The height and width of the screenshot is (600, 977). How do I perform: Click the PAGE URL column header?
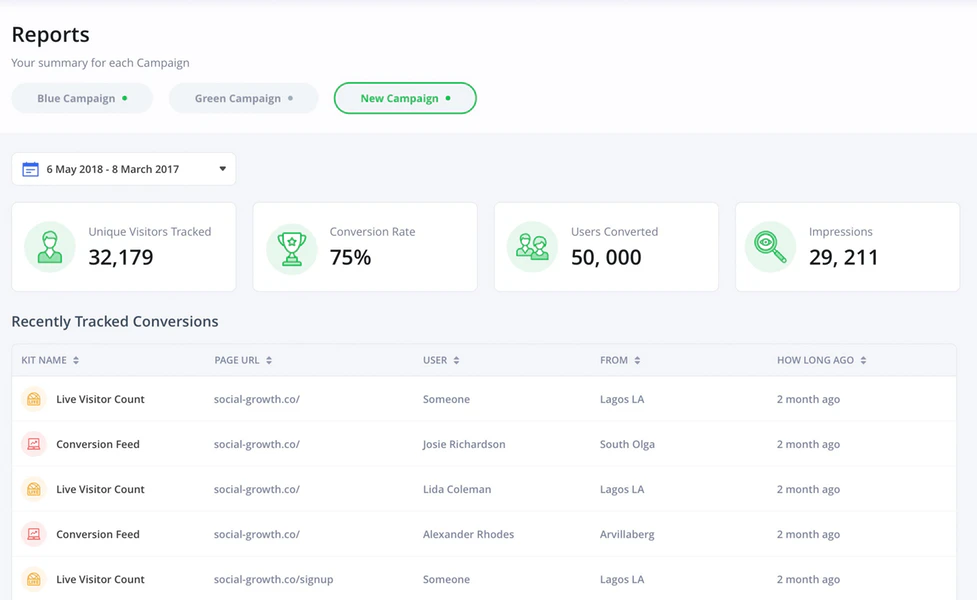[x=237, y=360]
